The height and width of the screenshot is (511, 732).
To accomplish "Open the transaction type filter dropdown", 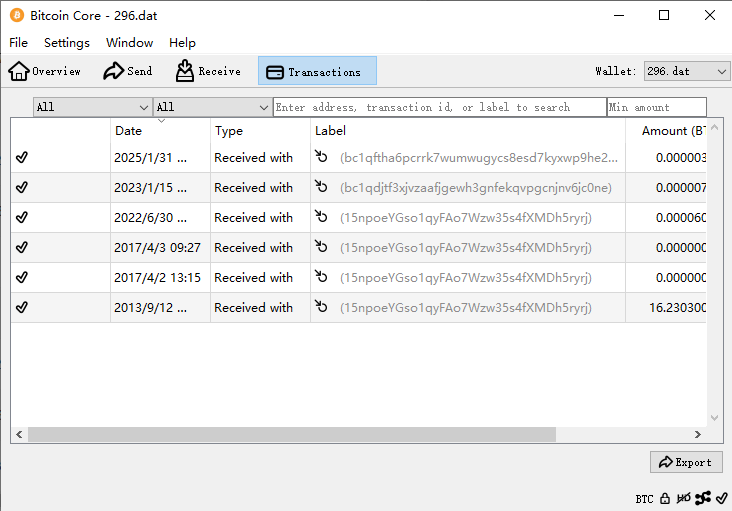I will 212,107.
